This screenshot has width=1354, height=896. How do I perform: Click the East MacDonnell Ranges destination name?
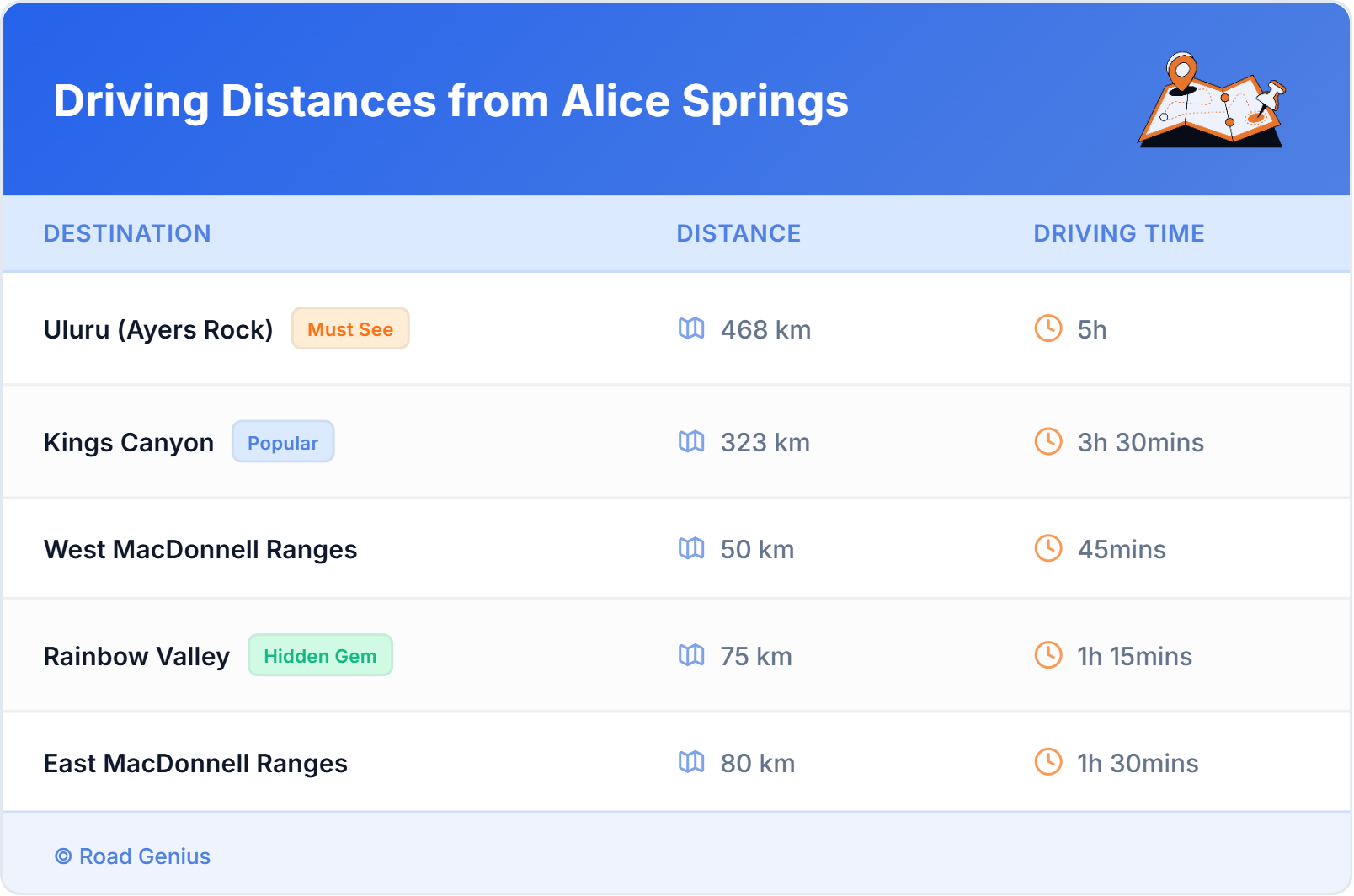click(x=195, y=763)
